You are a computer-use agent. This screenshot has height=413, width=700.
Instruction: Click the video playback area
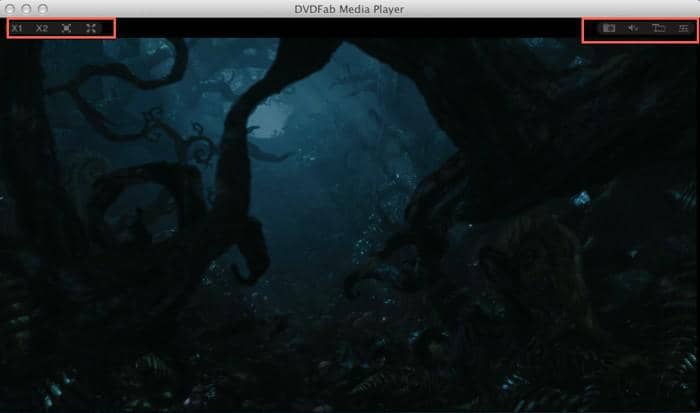point(350,223)
